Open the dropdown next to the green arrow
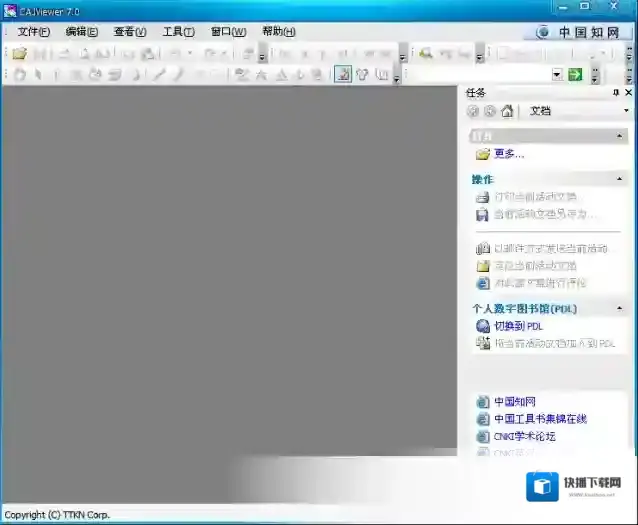Screen dimensions: 638x525 coord(557,75)
